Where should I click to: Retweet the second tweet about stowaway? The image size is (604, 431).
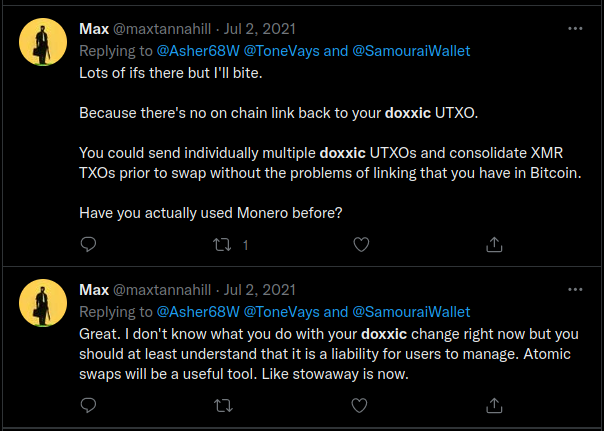[x=223, y=406]
